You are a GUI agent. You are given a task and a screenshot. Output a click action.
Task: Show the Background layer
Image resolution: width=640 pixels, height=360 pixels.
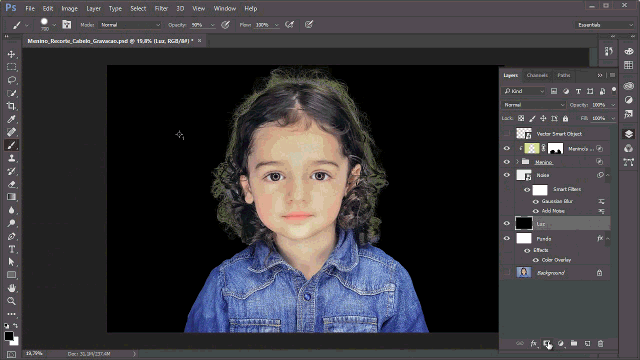coord(507,273)
